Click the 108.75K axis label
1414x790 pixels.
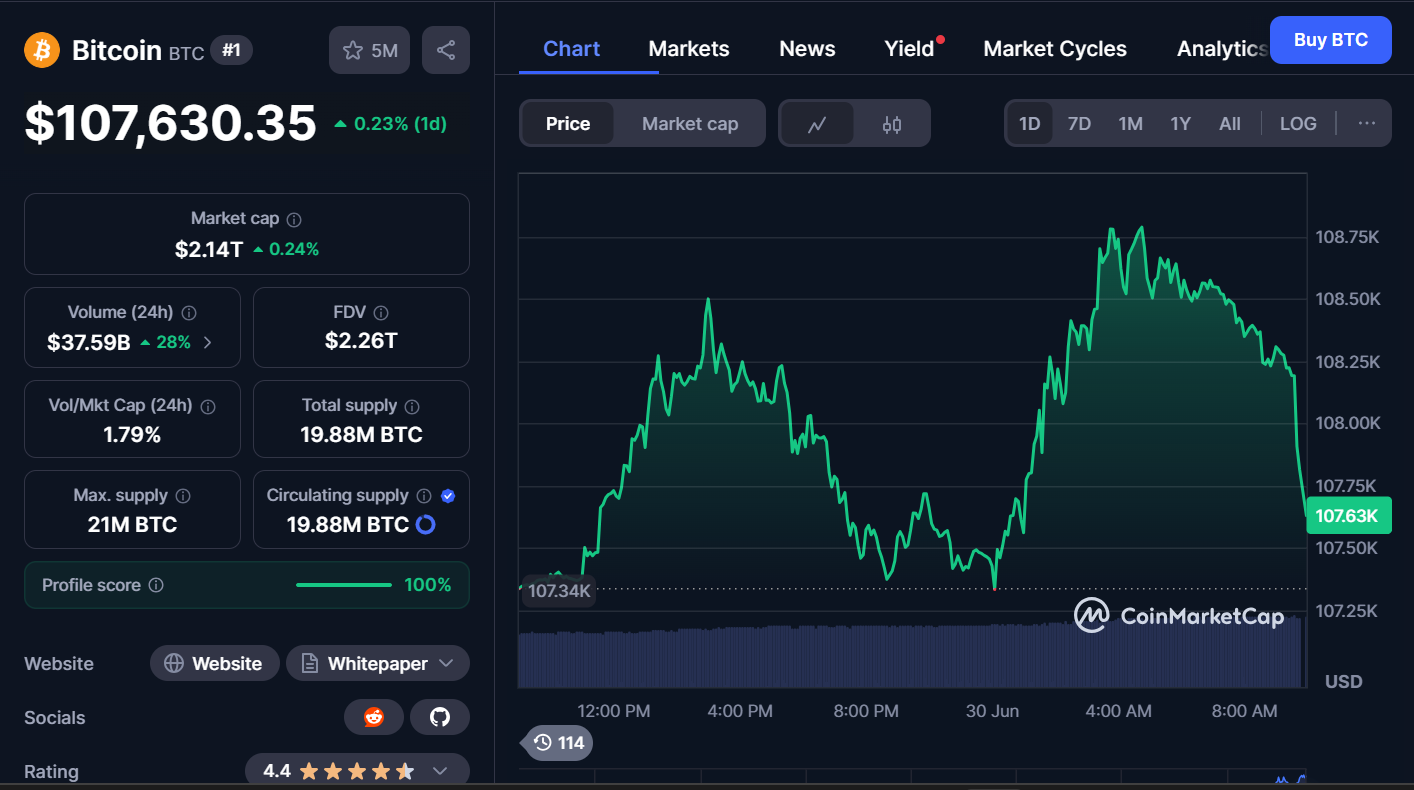point(1347,237)
